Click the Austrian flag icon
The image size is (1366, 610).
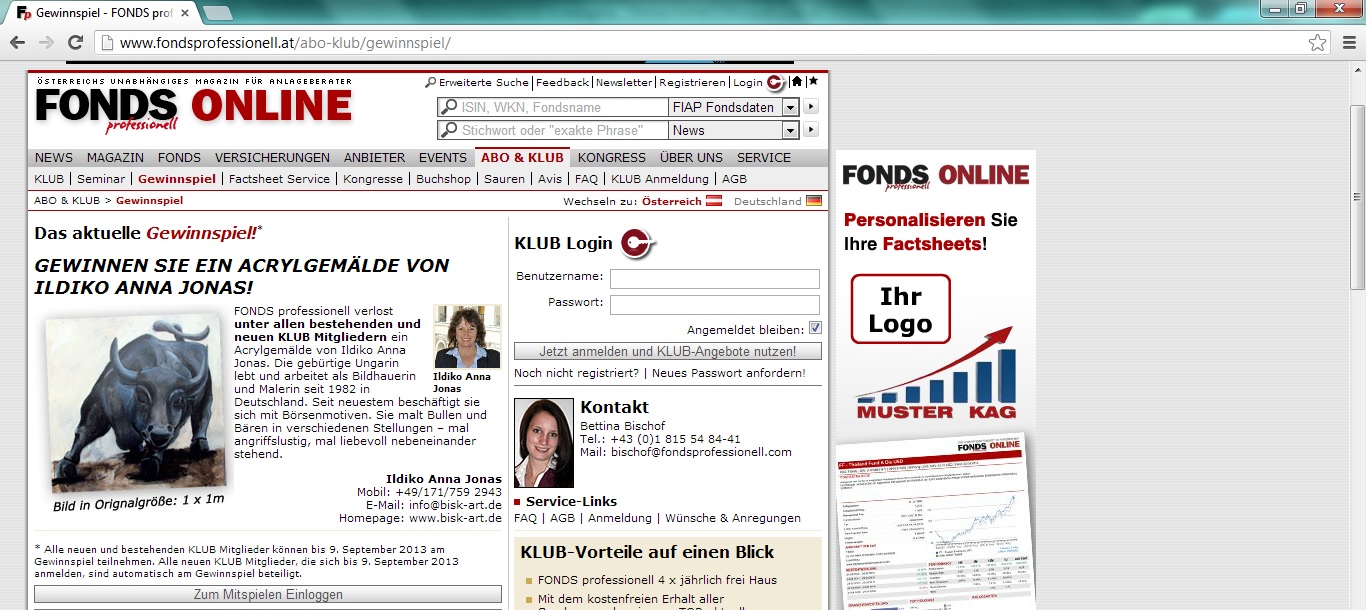[x=714, y=201]
